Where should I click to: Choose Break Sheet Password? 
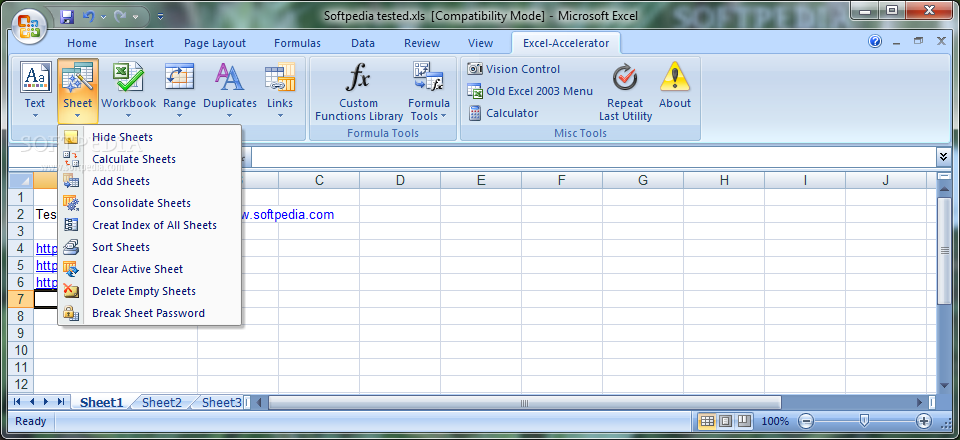[x=151, y=313]
